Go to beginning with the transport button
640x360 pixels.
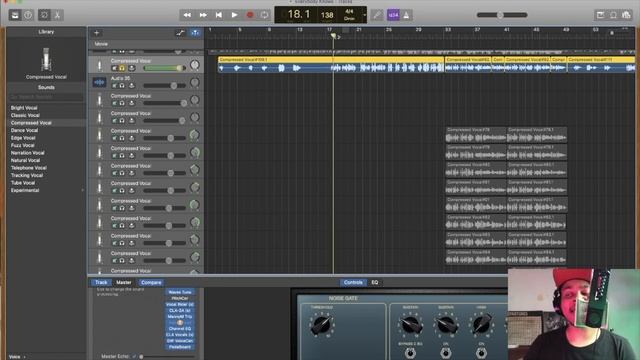click(x=218, y=15)
